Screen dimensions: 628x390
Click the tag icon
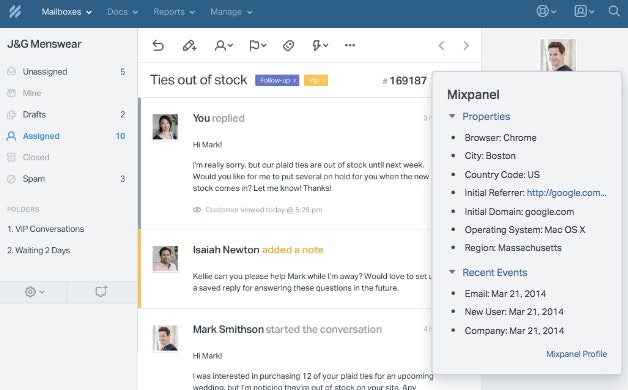(x=288, y=46)
